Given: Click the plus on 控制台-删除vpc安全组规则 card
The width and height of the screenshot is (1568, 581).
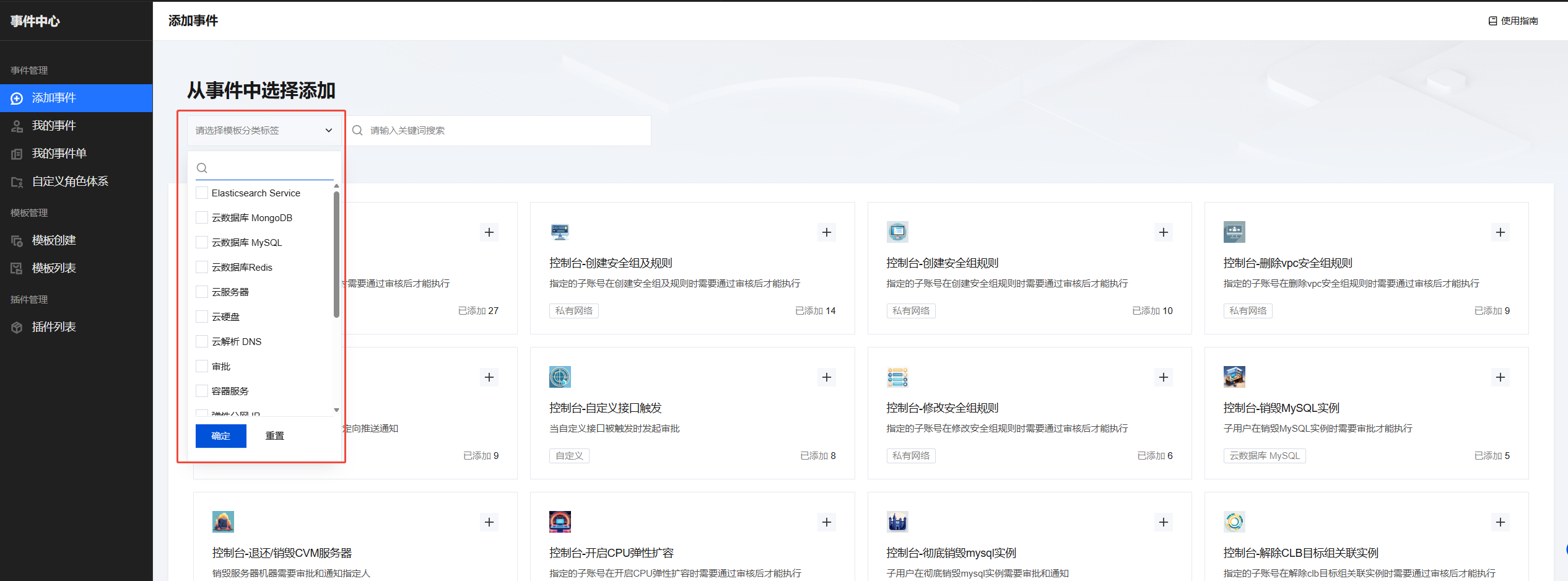Looking at the screenshot, I should click(1500, 232).
